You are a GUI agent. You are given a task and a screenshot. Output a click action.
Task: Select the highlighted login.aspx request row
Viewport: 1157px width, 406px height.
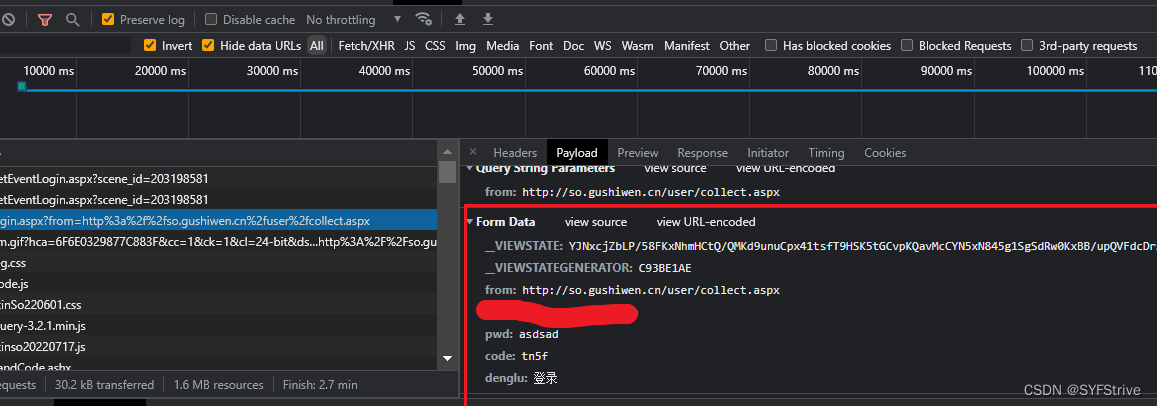tap(218, 221)
